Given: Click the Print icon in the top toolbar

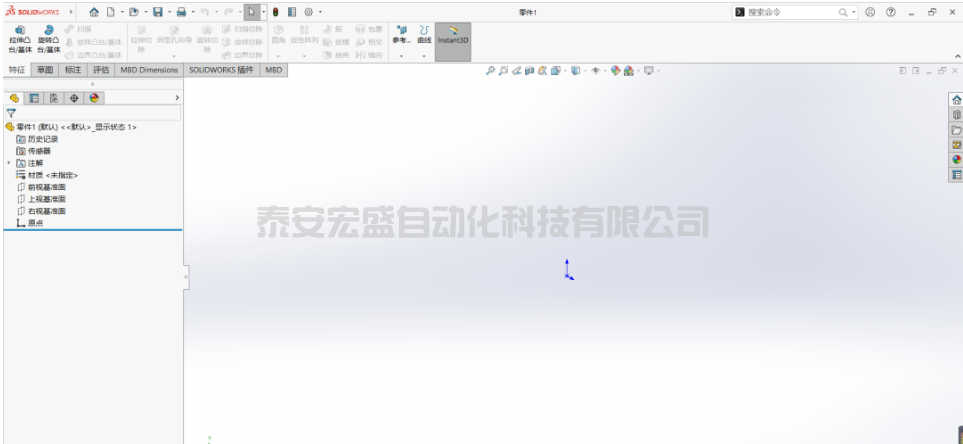Looking at the screenshot, I should (181, 12).
